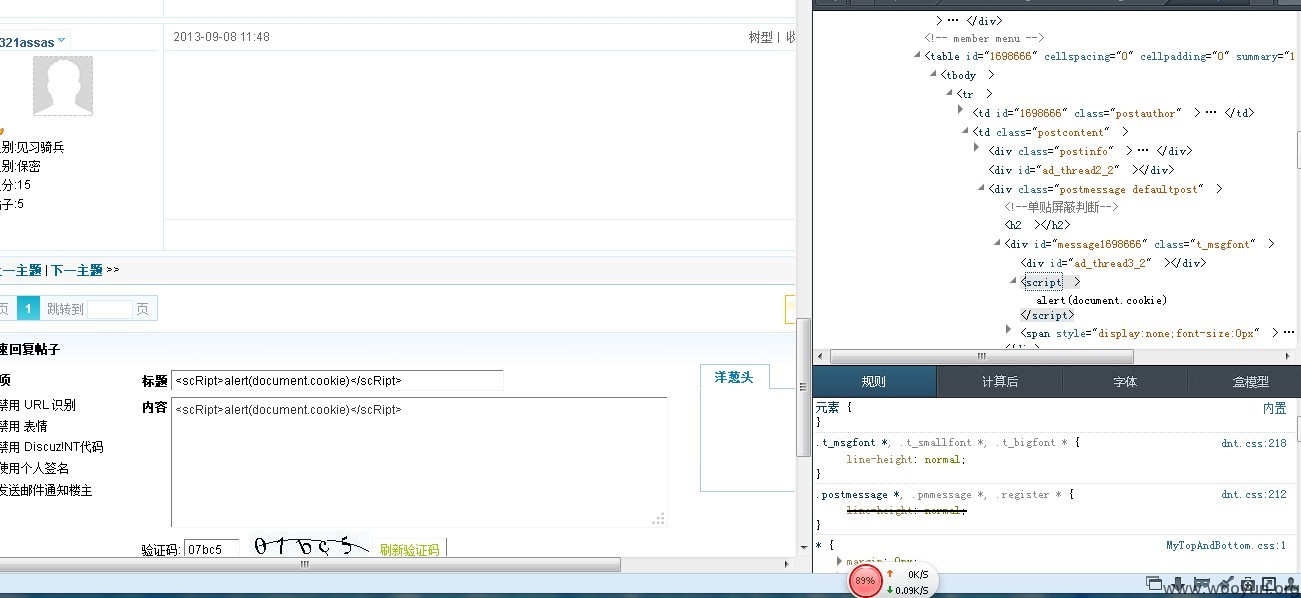Viewport: 1301px width, 598px height.
Task: Switch to the 计算后 tab
Action: point(999,382)
